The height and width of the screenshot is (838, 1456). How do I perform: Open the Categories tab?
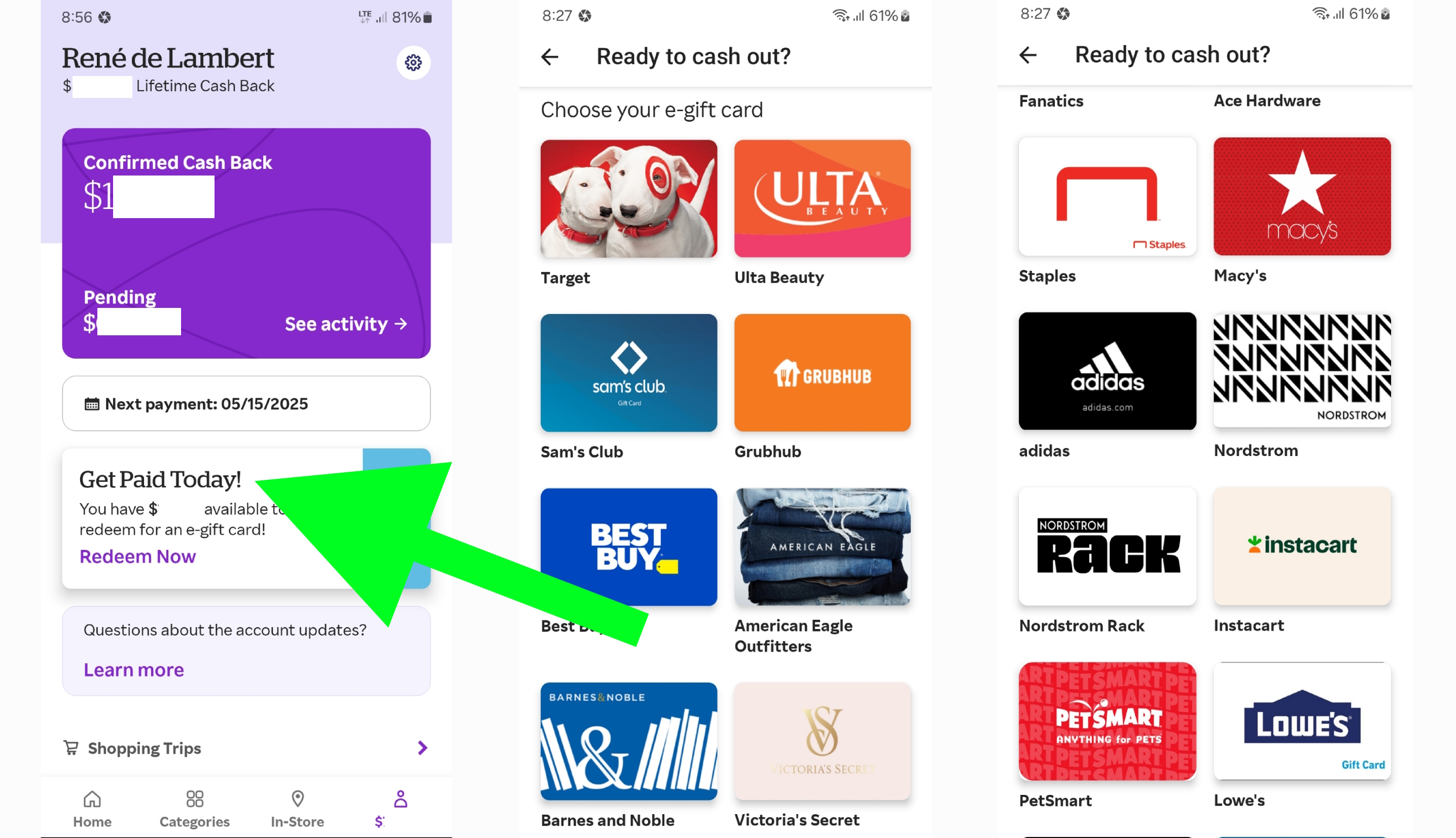[194, 809]
